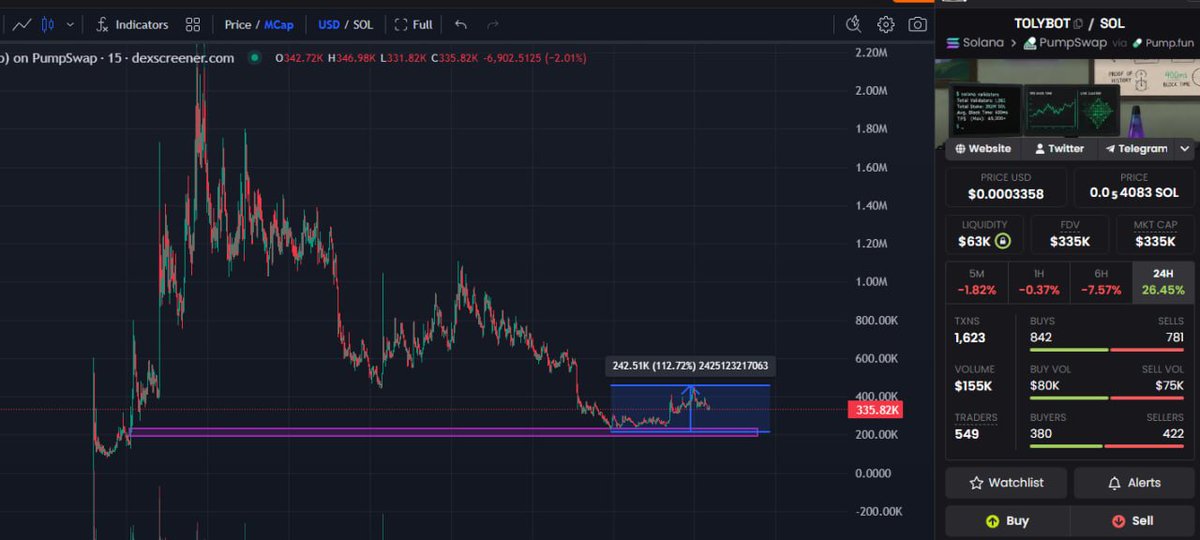Open the token Website link
The image size is (1200, 540).
click(x=982, y=148)
